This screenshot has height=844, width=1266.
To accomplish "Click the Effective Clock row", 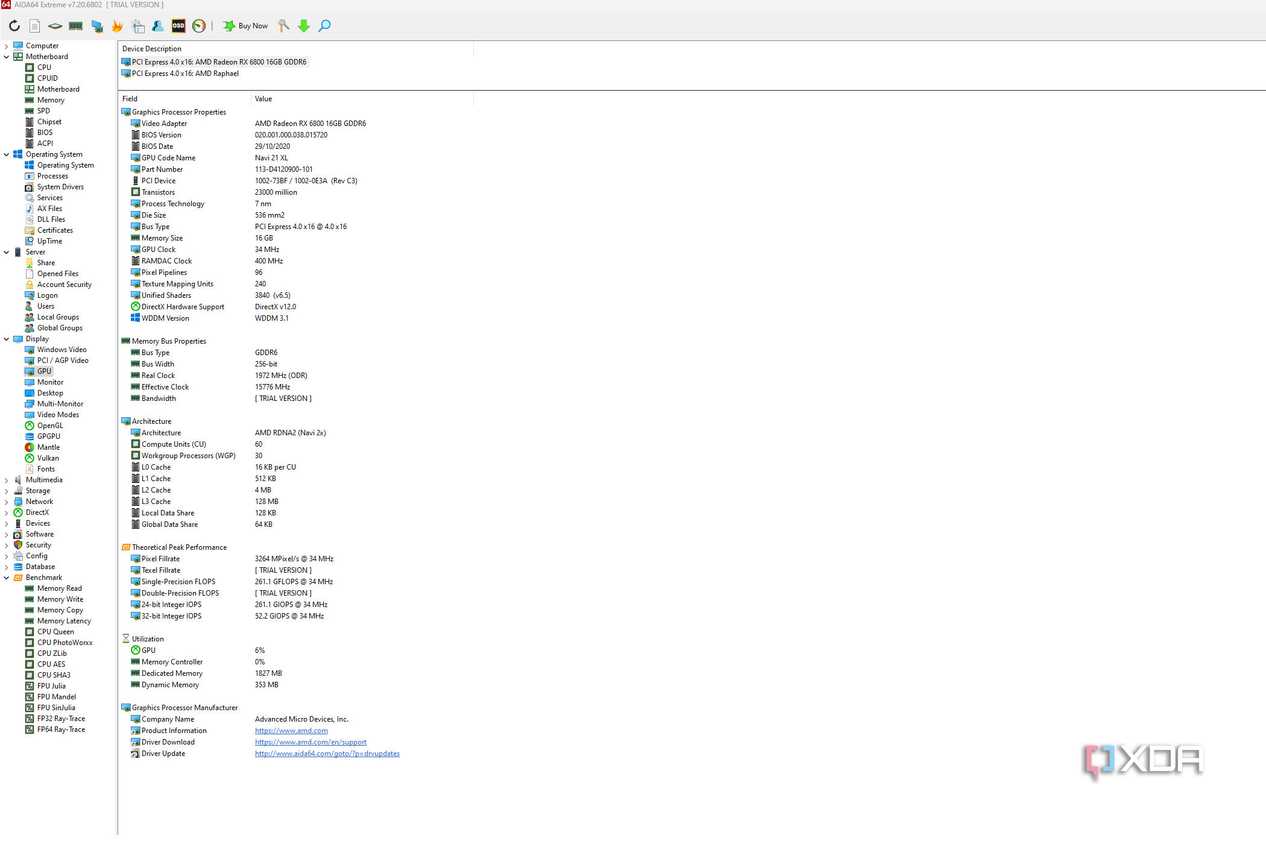I will point(210,387).
